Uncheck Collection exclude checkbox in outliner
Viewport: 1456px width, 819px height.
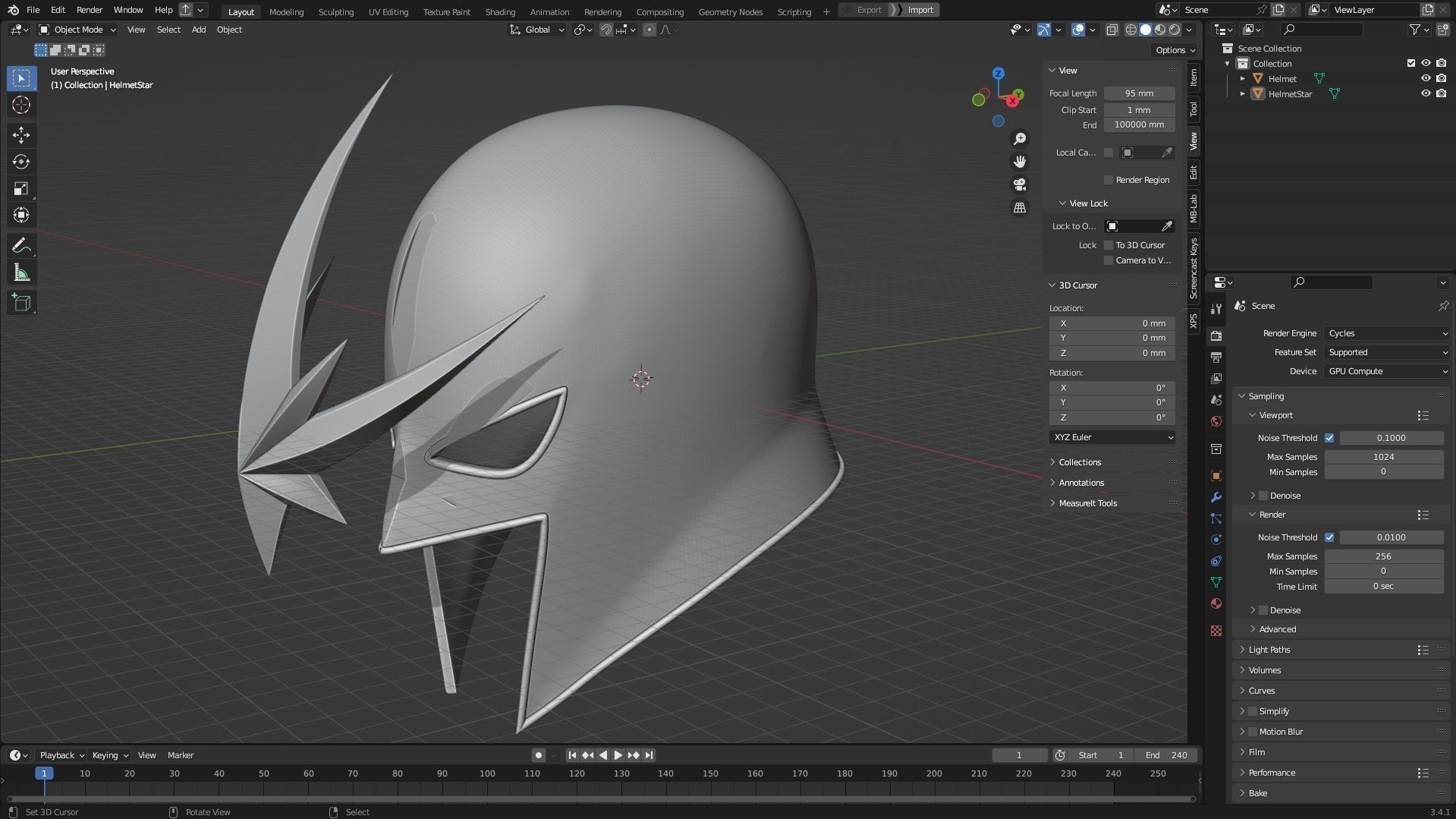[x=1410, y=63]
